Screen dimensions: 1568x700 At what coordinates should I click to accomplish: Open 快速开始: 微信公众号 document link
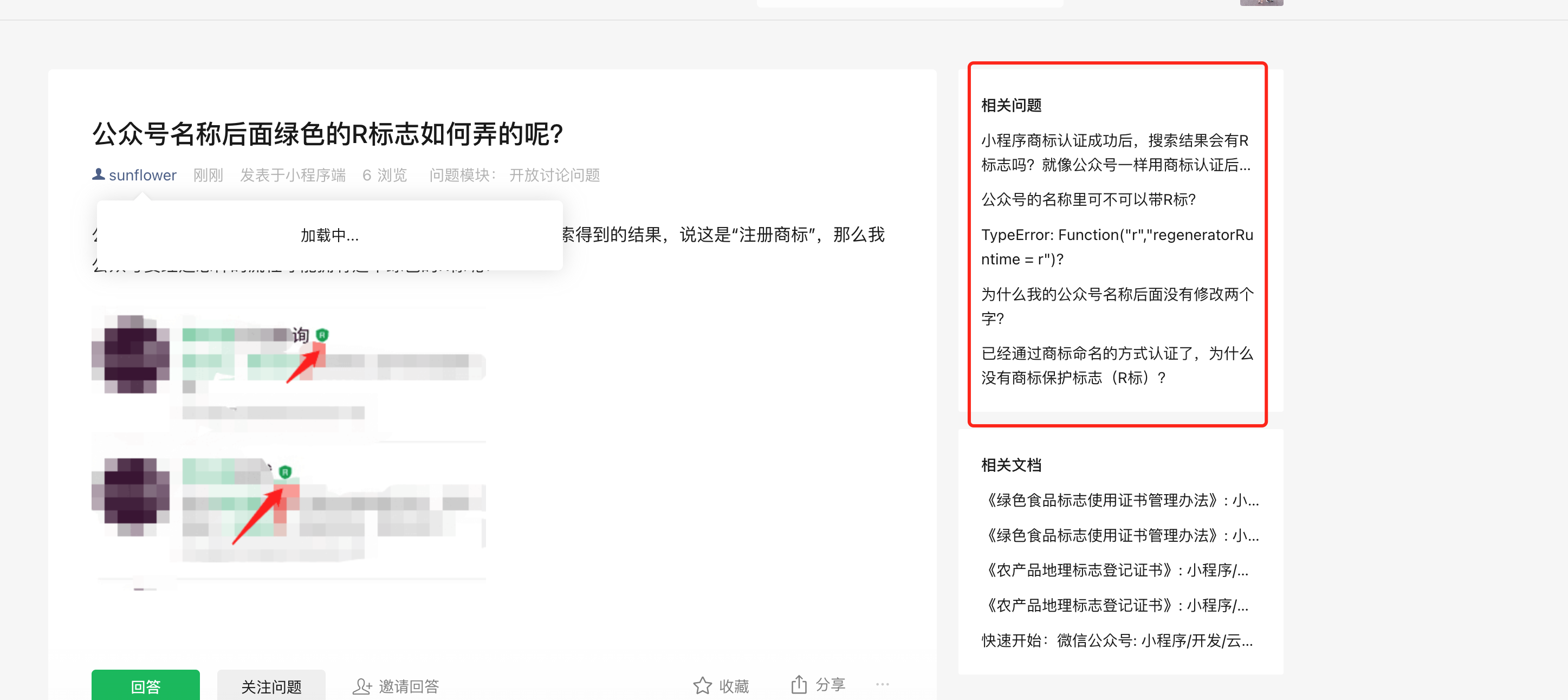pyautogui.click(x=1116, y=640)
